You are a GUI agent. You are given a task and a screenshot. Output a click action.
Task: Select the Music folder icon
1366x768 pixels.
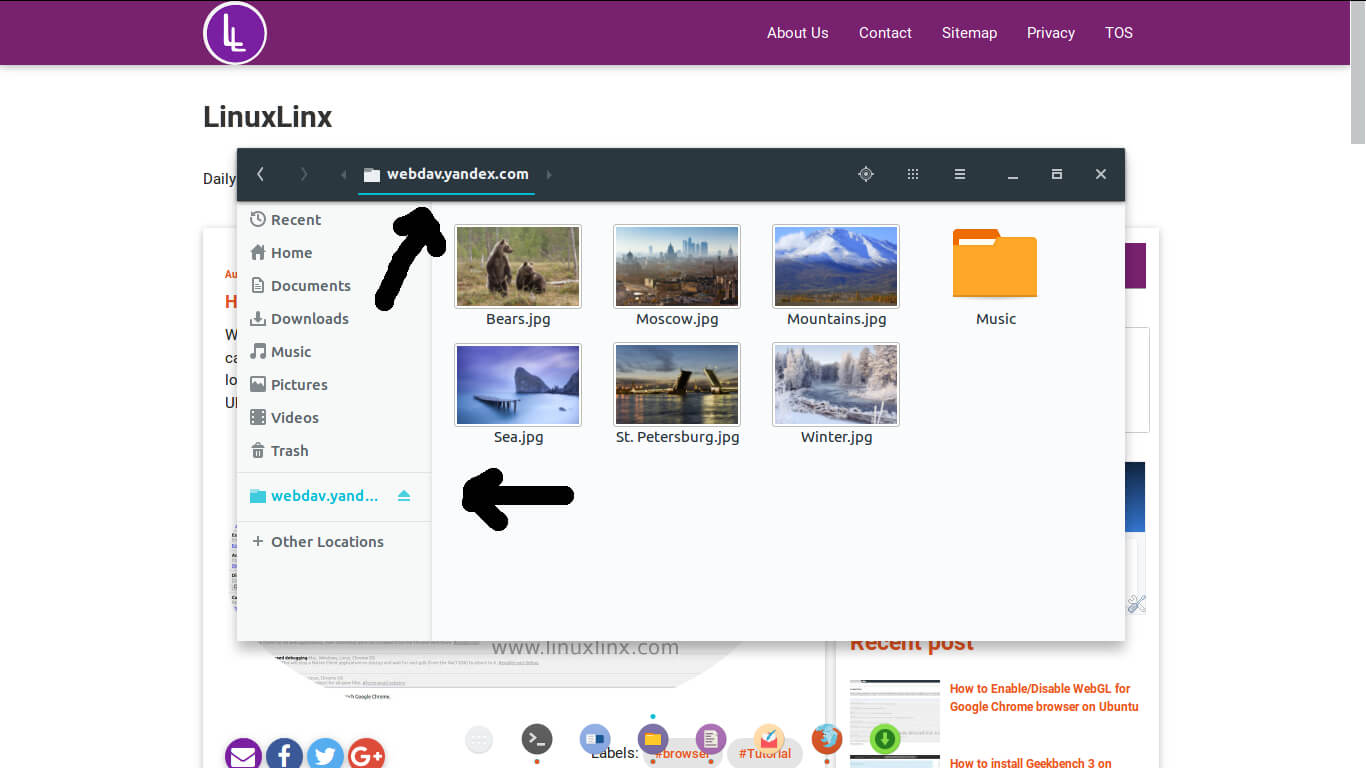[x=995, y=264]
